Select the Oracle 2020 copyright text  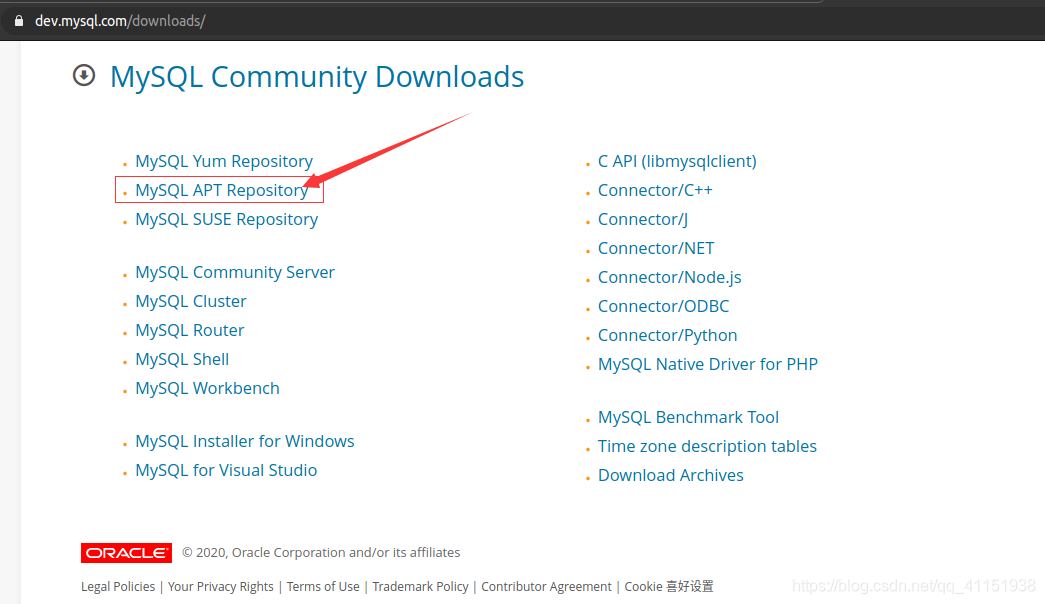[321, 553]
